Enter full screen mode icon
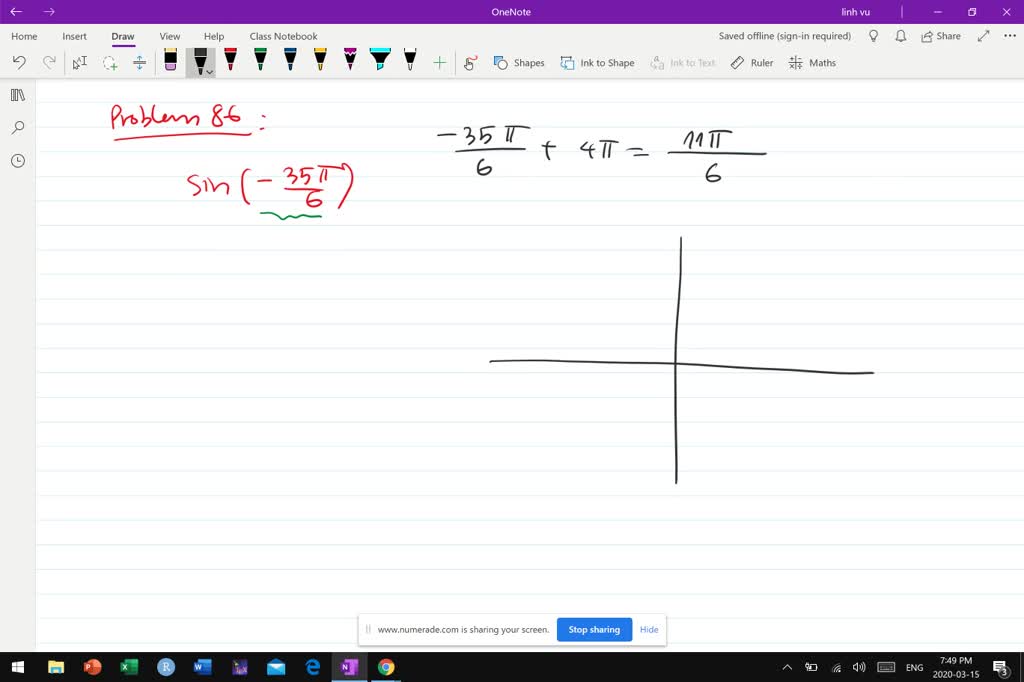The height and width of the screenshot is (682, 1024). point(984,36)
